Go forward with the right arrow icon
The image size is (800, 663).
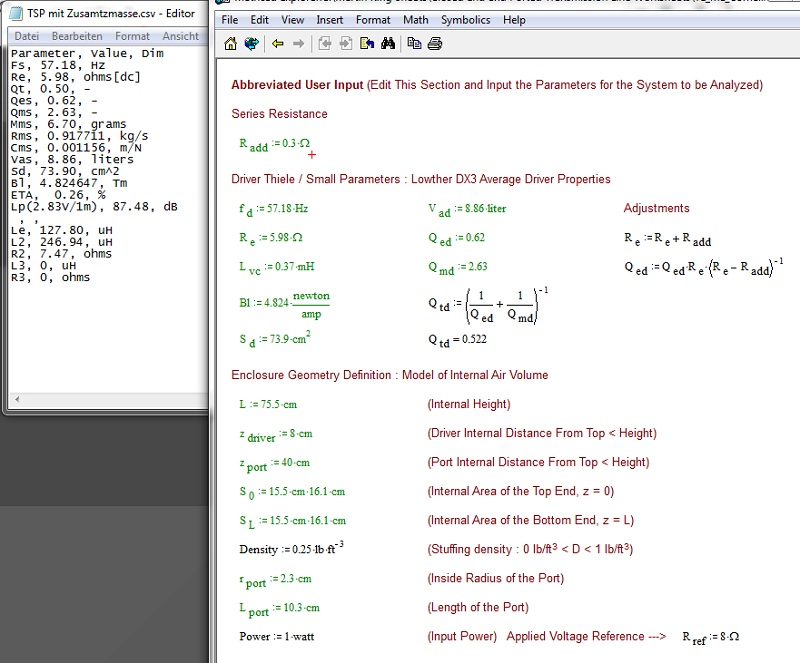[299, 44]
